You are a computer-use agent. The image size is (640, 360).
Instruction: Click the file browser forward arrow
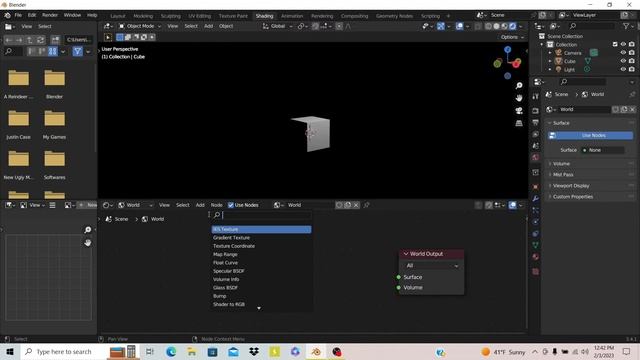19,40
